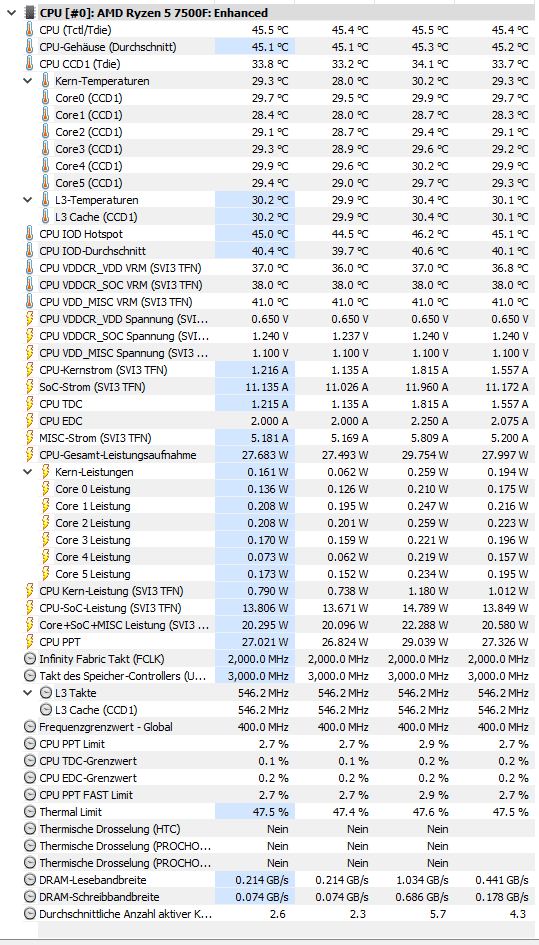This screenshot has height=945, width=539.
Task: Click the CPU chip icon in the header row
Action: 29,13
